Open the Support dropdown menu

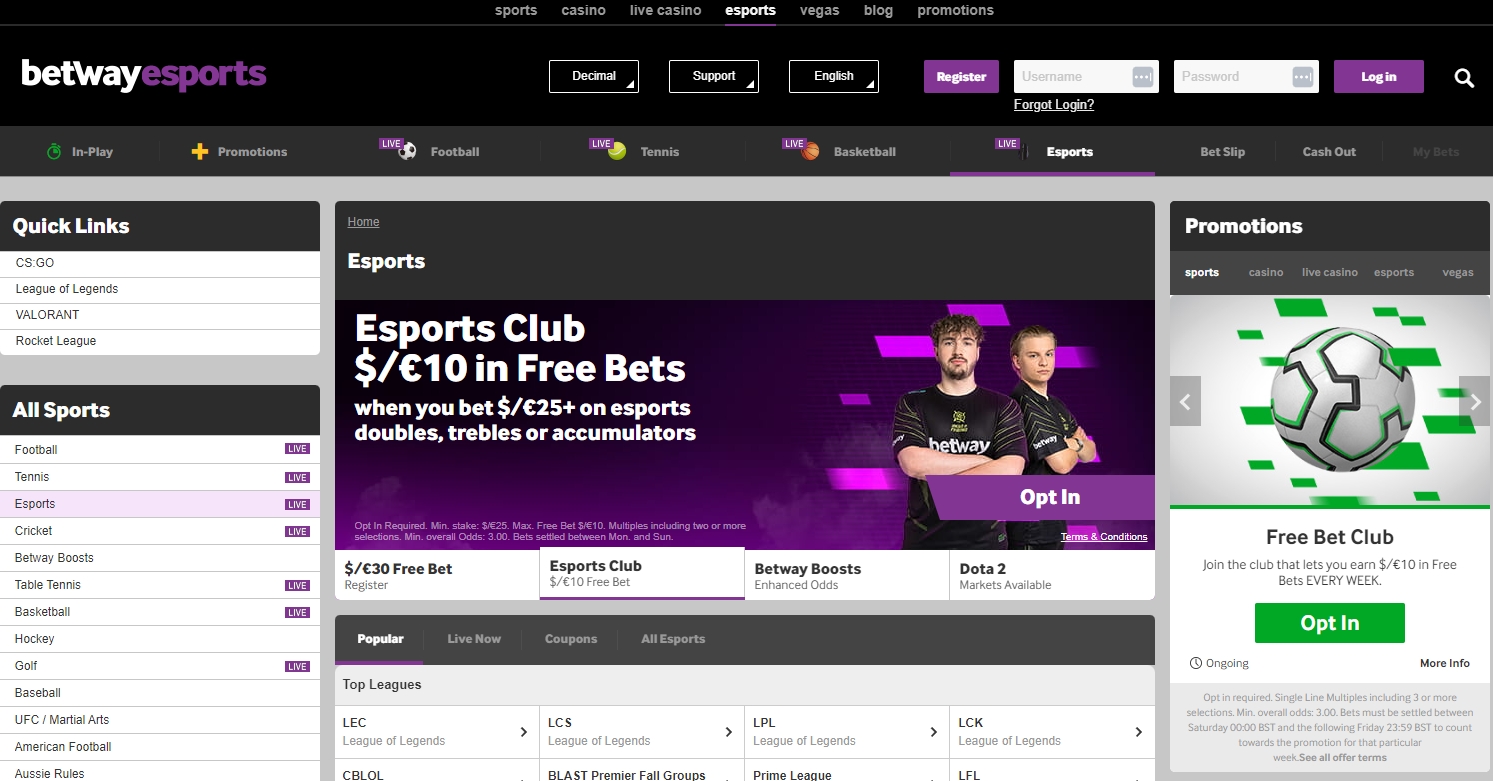point(714,76)
